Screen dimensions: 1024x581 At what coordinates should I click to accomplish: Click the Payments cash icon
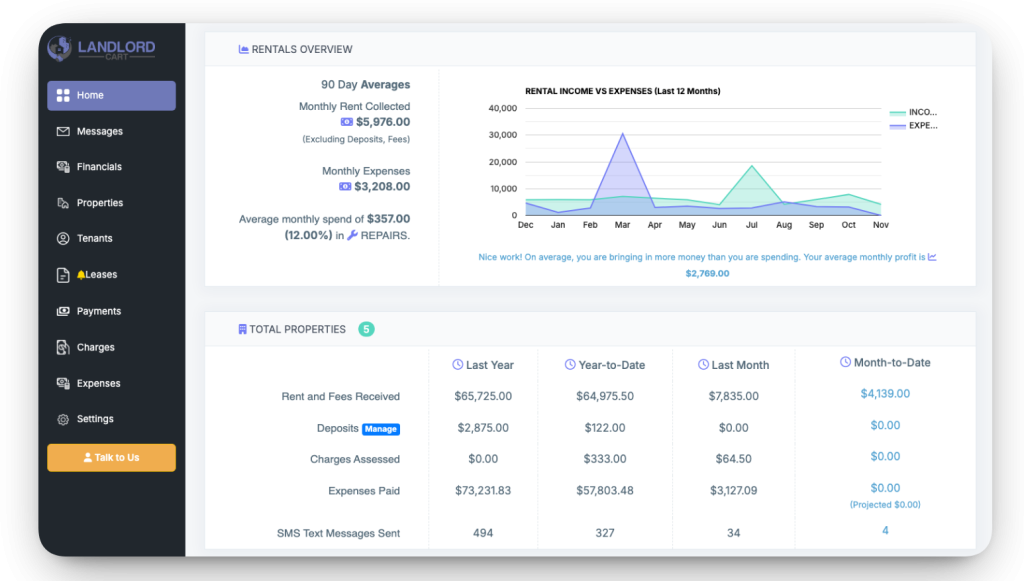63,311
